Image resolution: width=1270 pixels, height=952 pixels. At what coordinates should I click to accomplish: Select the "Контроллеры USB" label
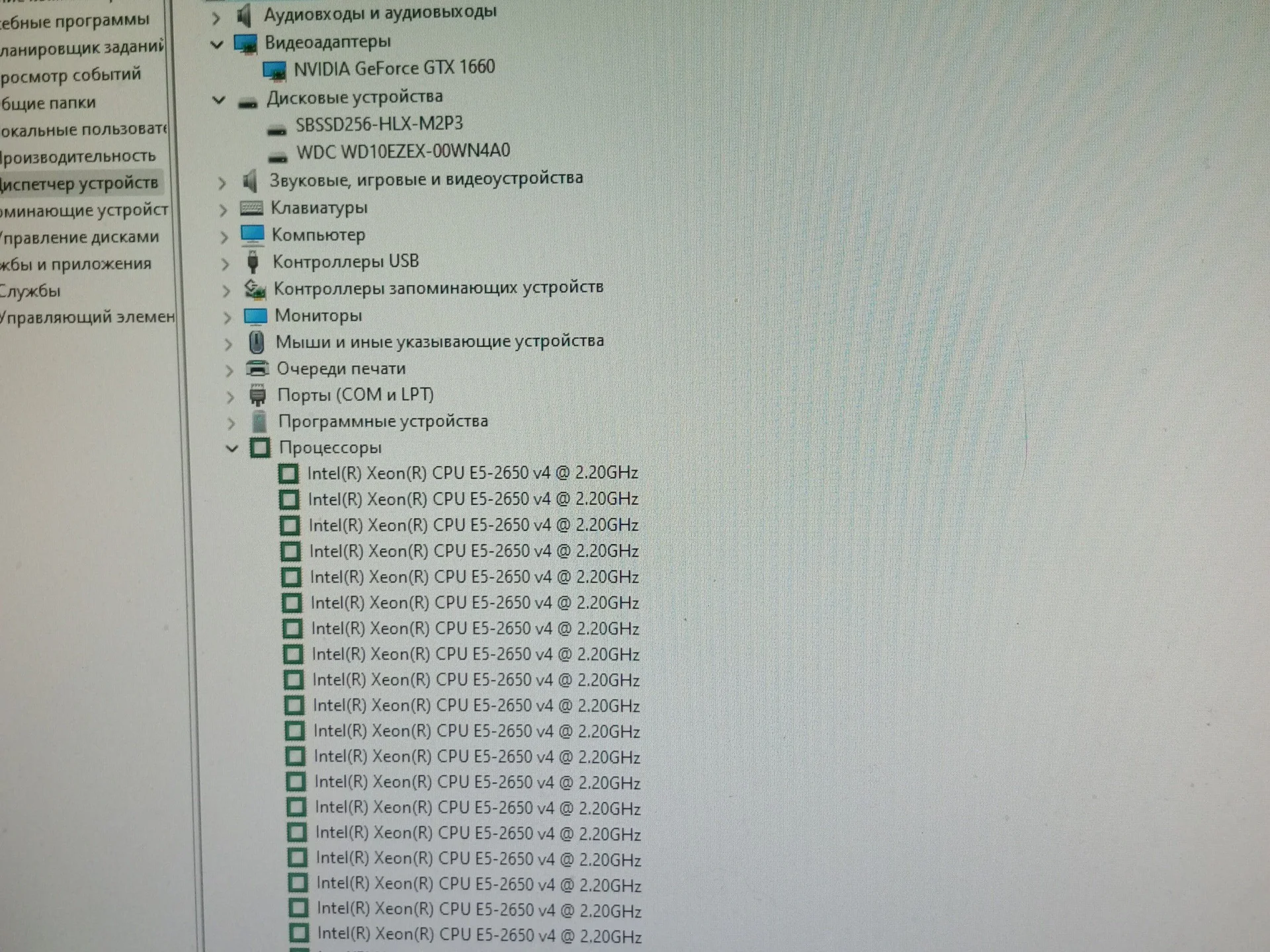click(x=346, y=262)
